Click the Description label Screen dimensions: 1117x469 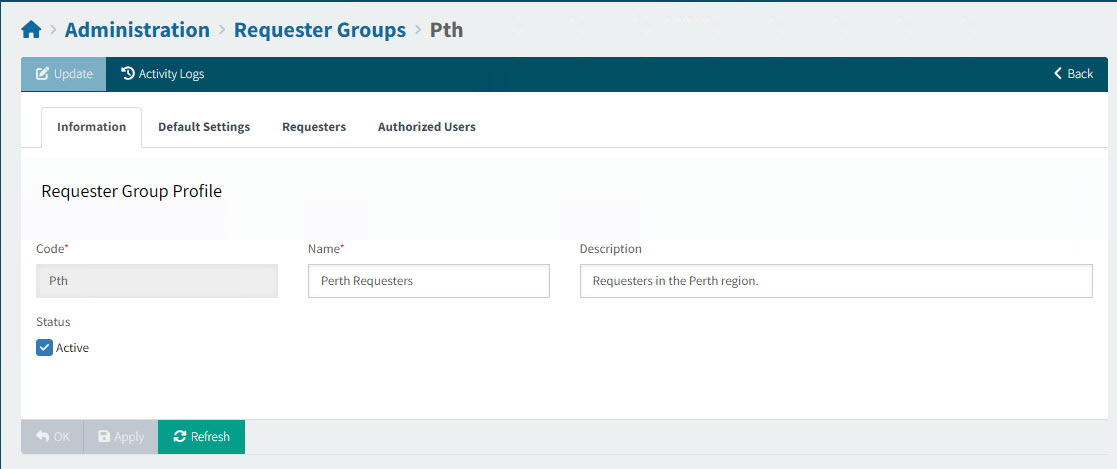pos(611,249)
